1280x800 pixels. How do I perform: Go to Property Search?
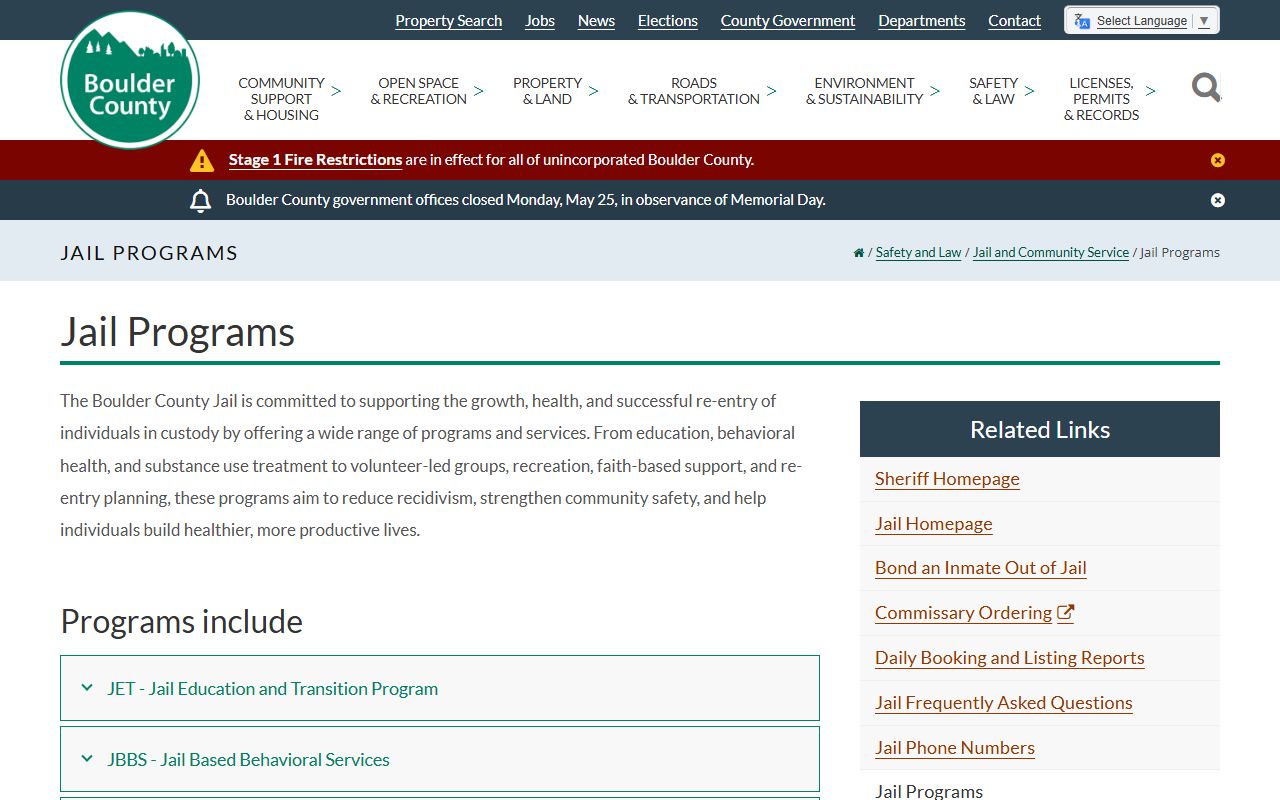449,21
